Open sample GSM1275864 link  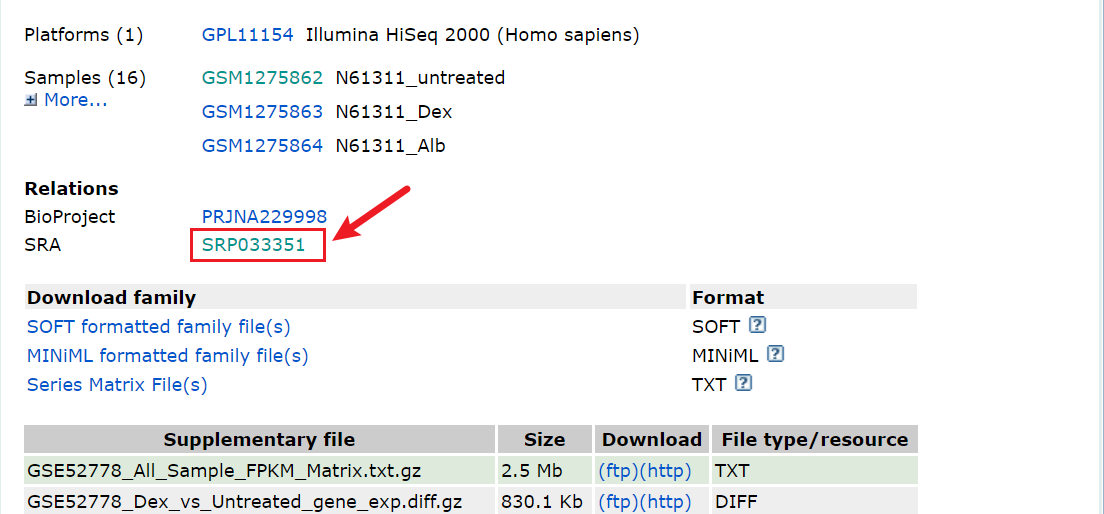coord(262,146)
